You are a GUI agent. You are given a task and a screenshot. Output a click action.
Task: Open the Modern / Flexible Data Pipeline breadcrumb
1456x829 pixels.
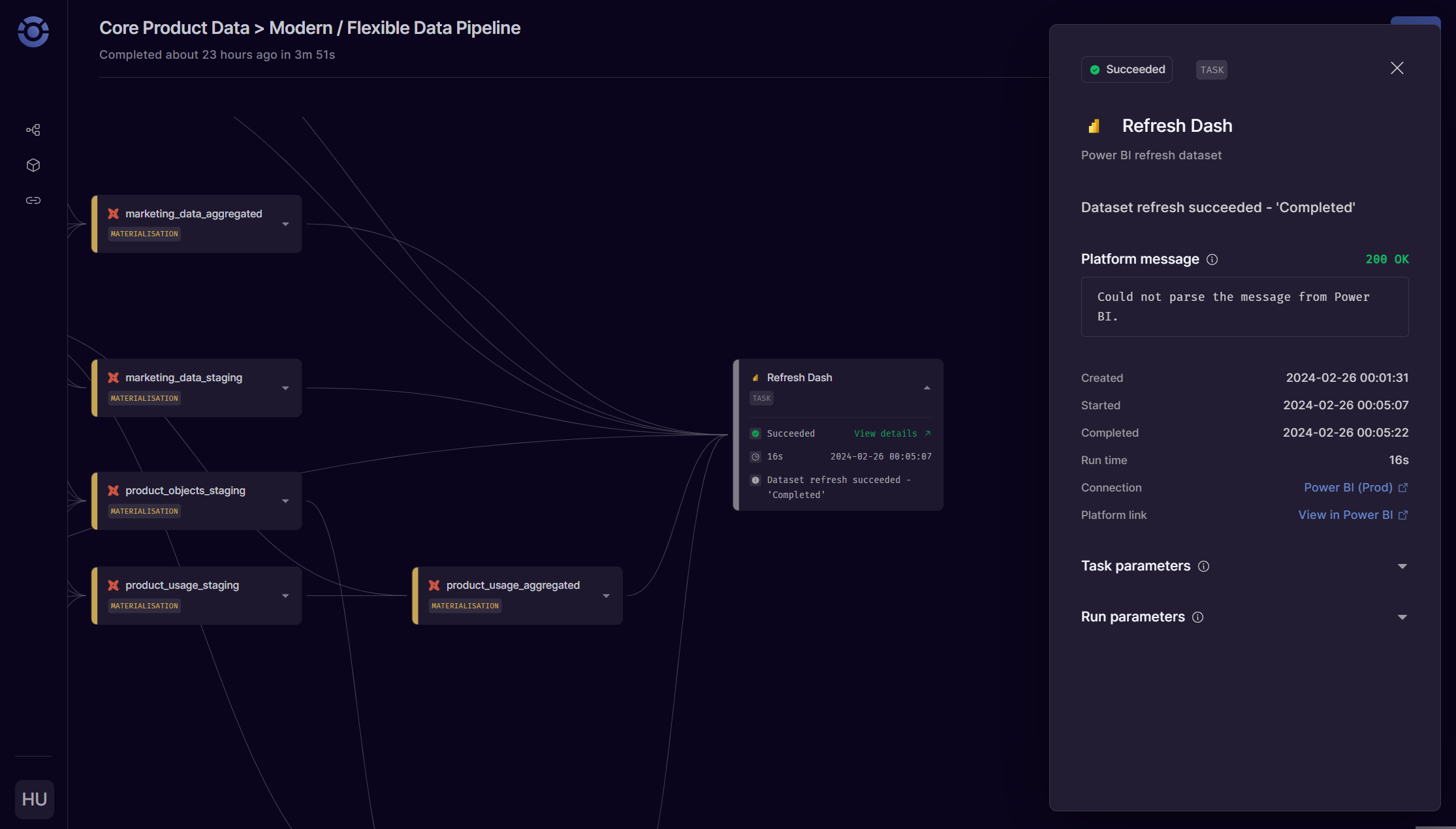point(394,27)
